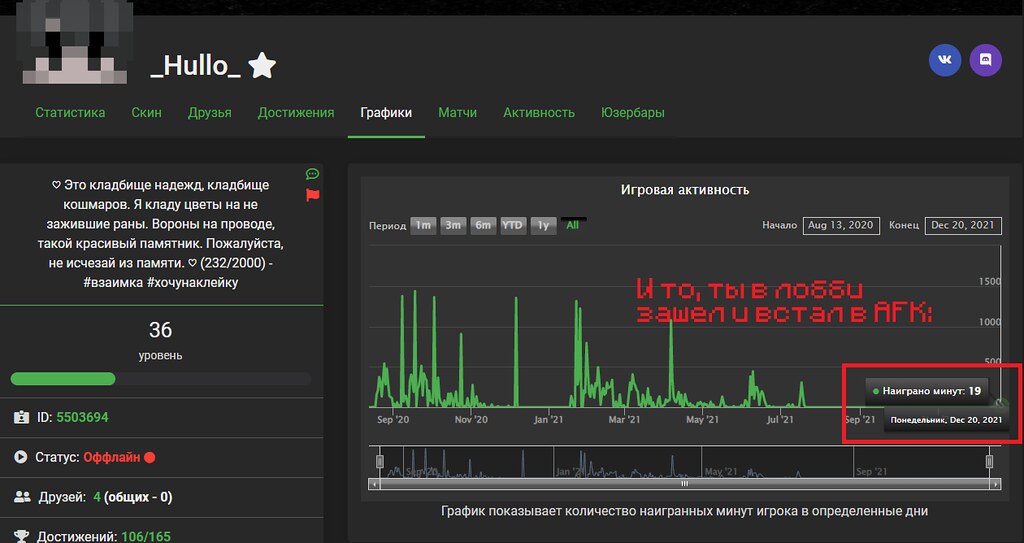Select the 3m period button
The width and height of the screenshot is (1024, 543).
coord(453,225)
